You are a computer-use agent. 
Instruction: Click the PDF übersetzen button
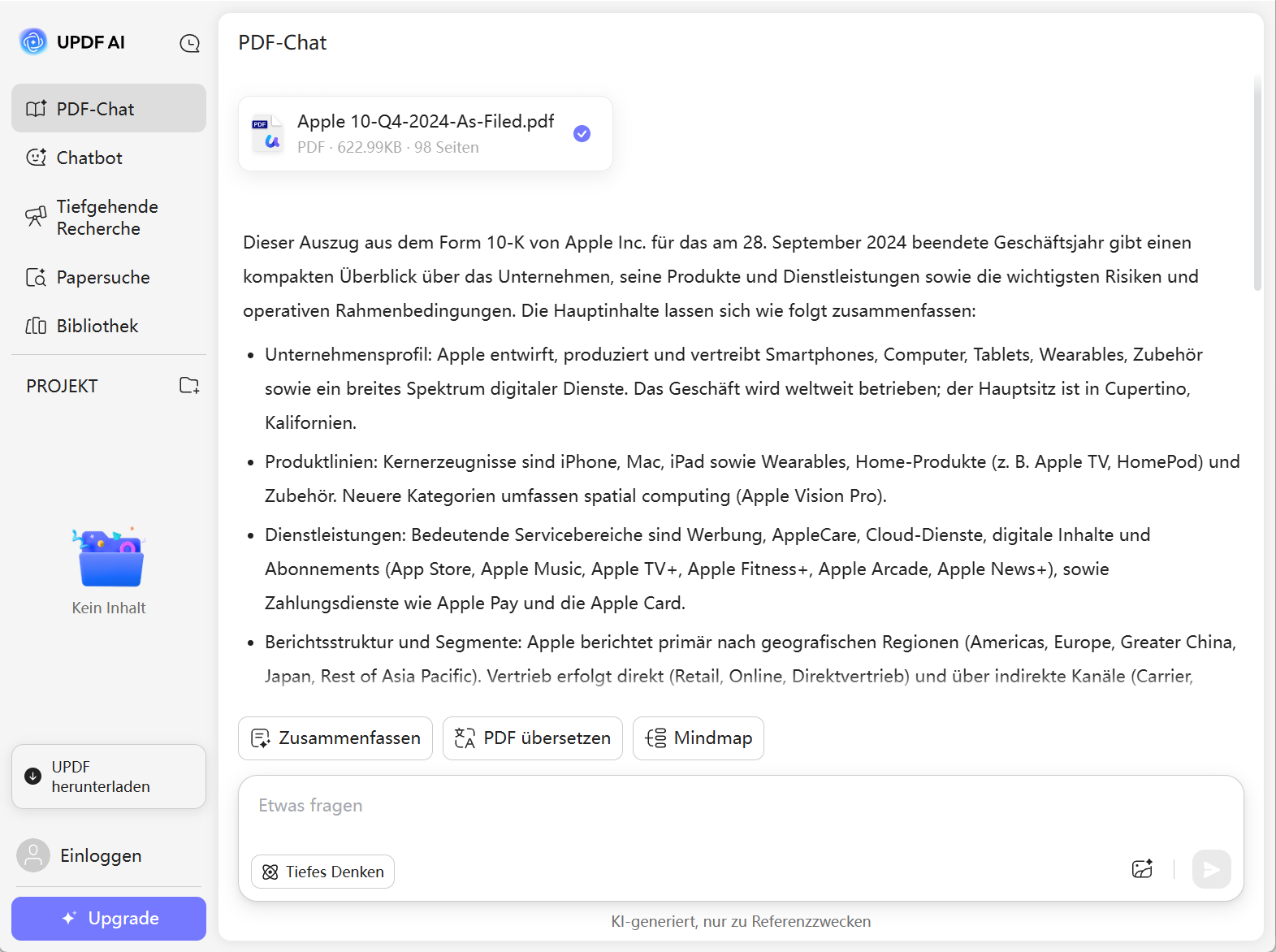[x=533, y=738]
